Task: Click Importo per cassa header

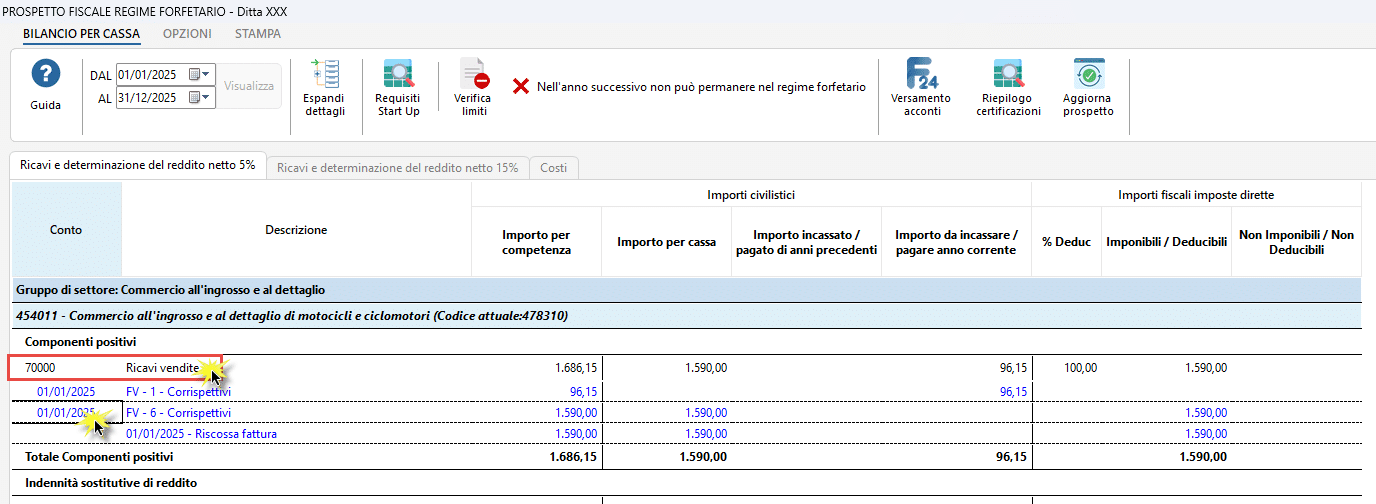Action: coord(667,242)
